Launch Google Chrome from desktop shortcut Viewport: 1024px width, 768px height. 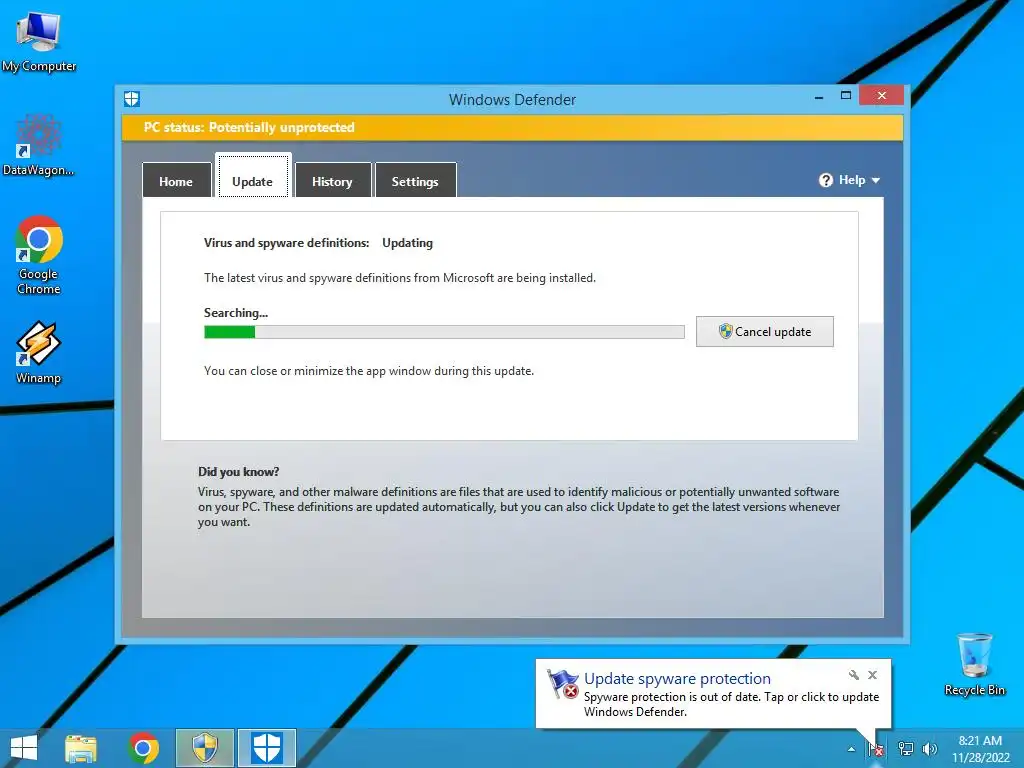pos(39,255)
